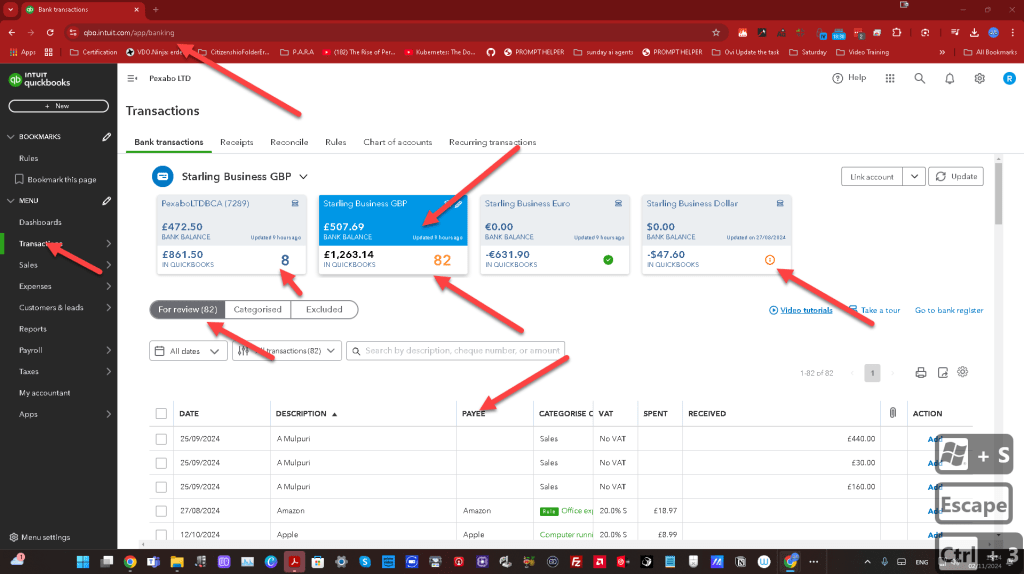Expand the Sales menu chevron
Image resolution: width=1024 pixels, height=574 pixels.
[x=108, y=265]
